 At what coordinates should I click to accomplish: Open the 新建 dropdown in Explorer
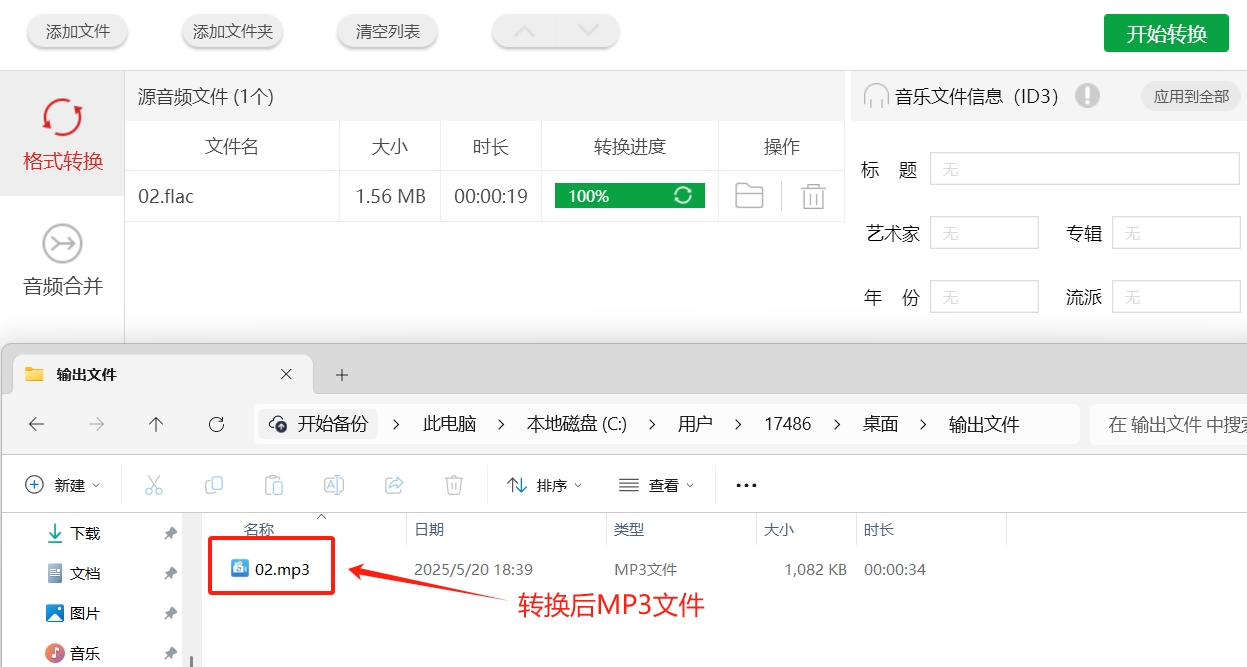(63, 485)
